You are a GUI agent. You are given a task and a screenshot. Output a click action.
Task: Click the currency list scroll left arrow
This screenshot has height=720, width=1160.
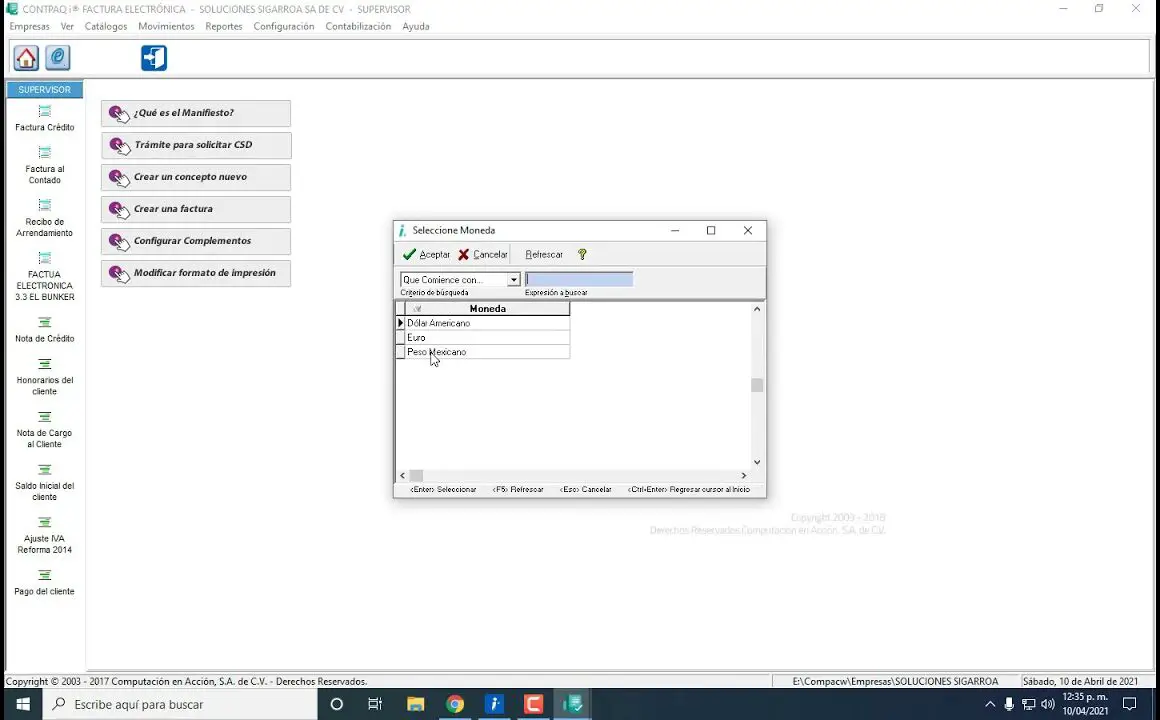pyautogui.click(x=402, y=475)
